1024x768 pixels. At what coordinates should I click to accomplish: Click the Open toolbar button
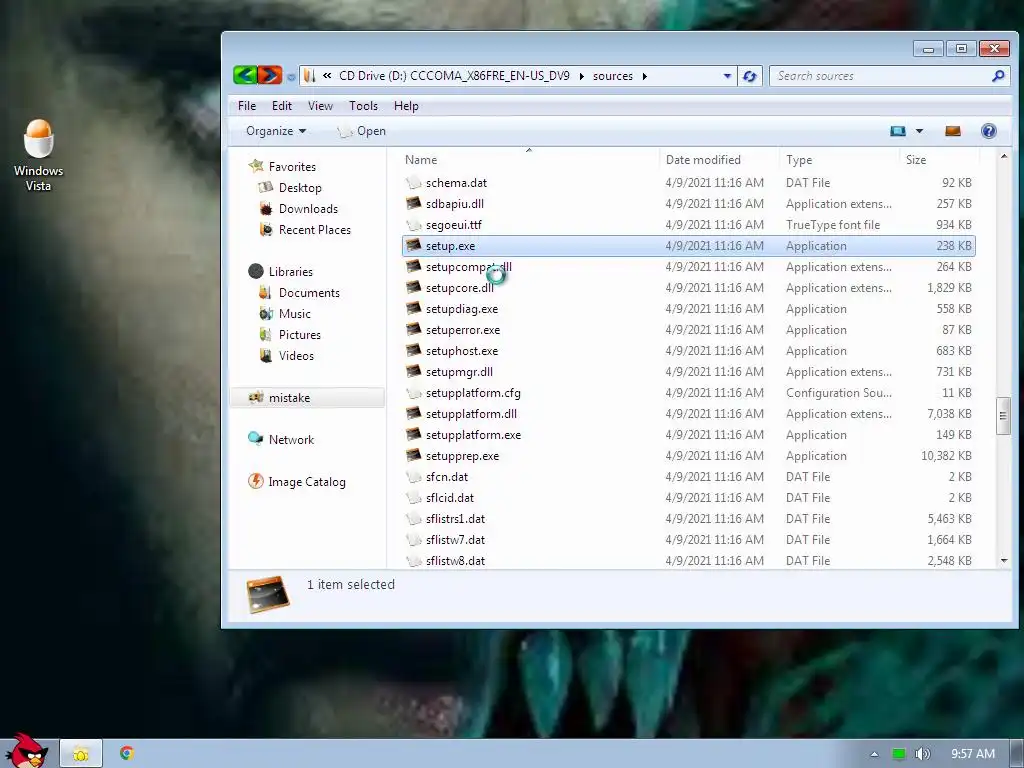[361, 131]
